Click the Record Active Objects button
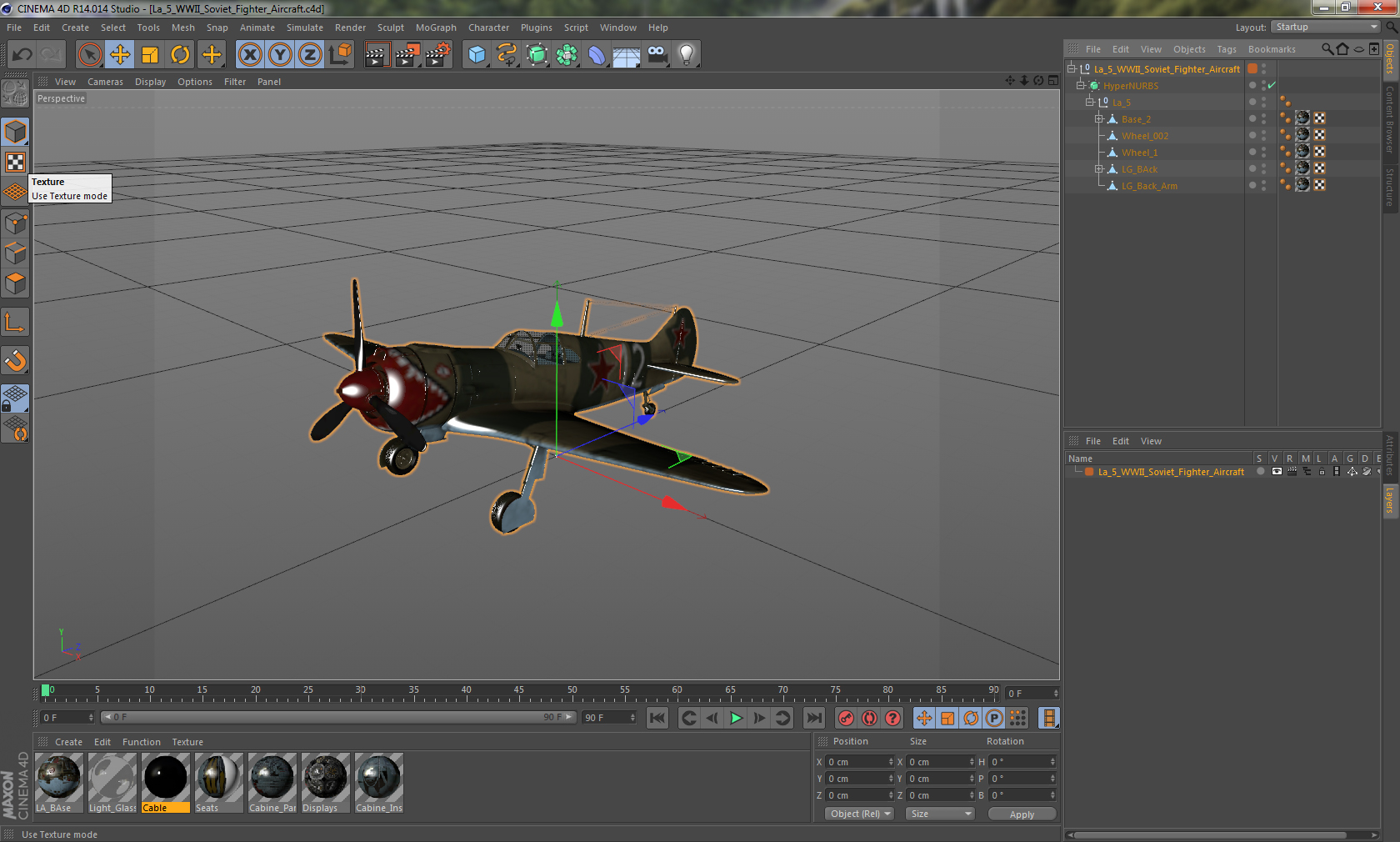This screenshot has height=842, width=1400. point(846,718)
